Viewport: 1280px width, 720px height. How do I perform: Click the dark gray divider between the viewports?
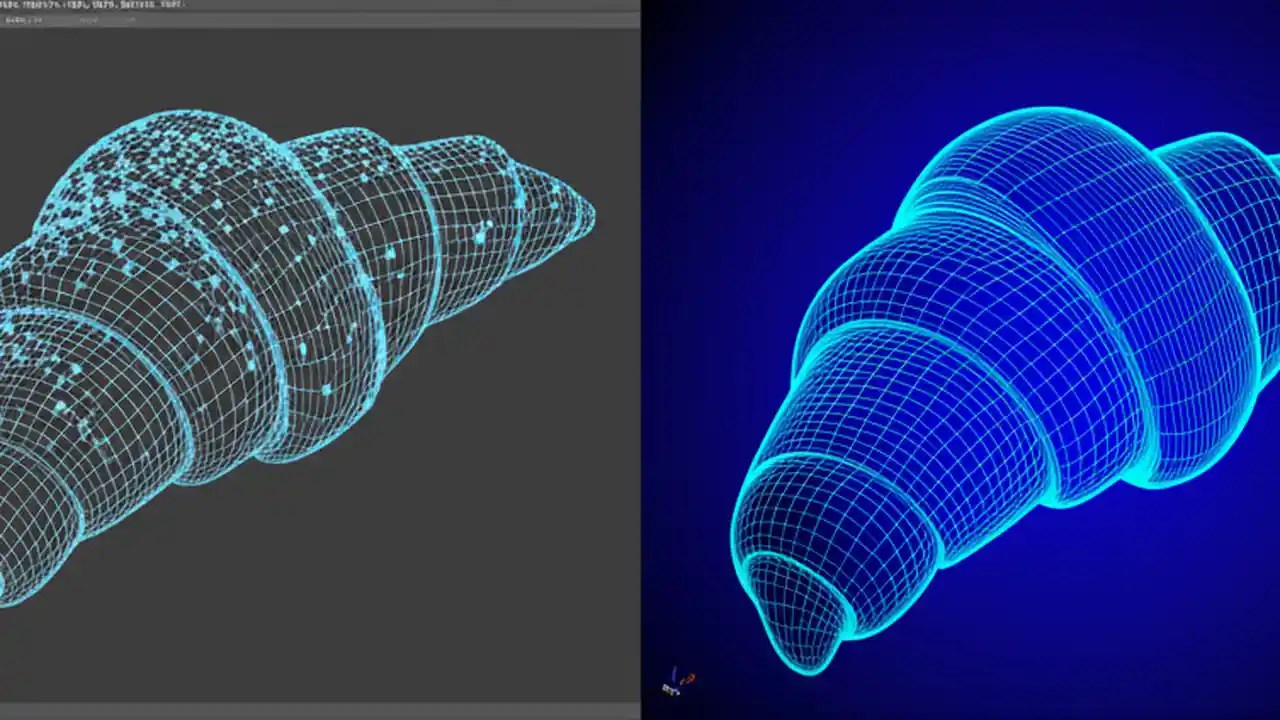640,360
